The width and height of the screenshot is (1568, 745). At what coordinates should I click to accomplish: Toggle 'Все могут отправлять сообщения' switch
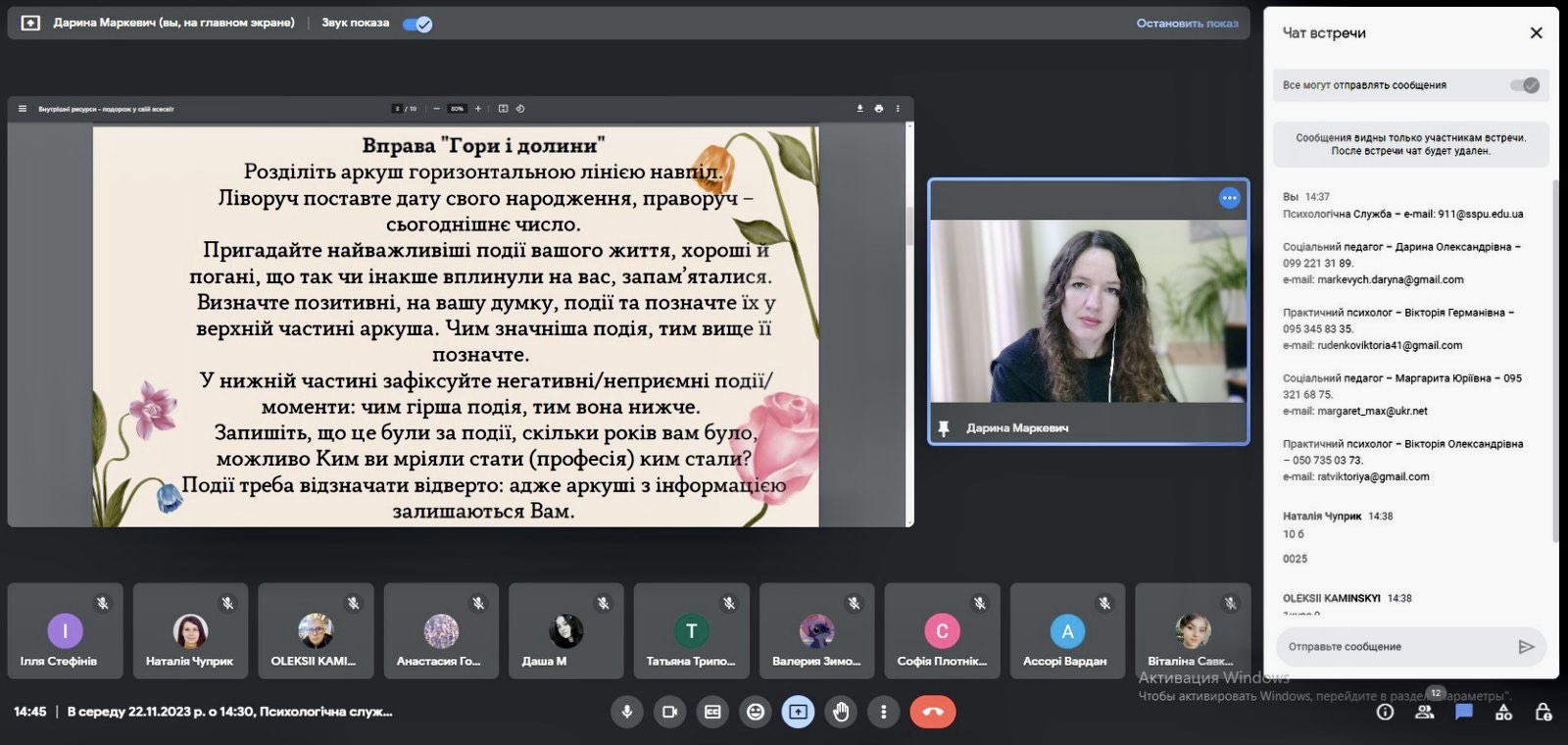[1524, 85]
